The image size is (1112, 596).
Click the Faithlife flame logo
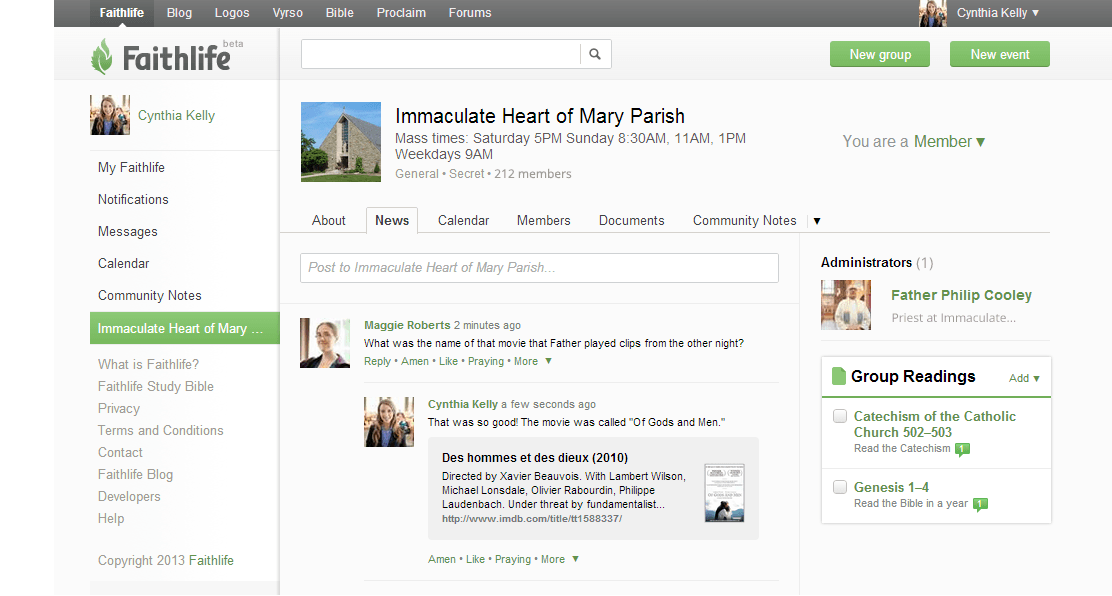point(101,57)
